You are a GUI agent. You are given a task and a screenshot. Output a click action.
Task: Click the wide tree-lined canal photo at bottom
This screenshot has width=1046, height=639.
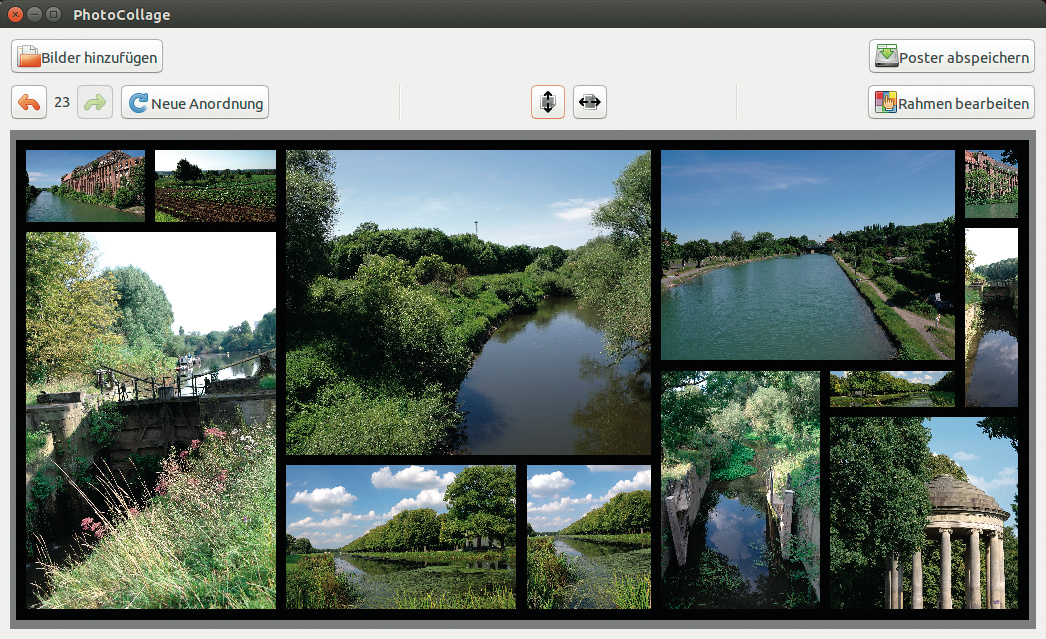400,536
